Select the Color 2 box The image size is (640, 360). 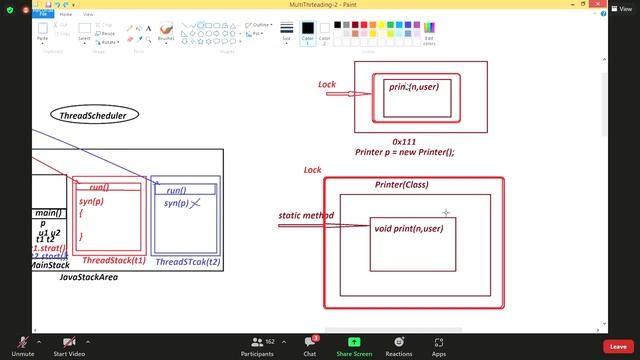click(x=324, y=33)
